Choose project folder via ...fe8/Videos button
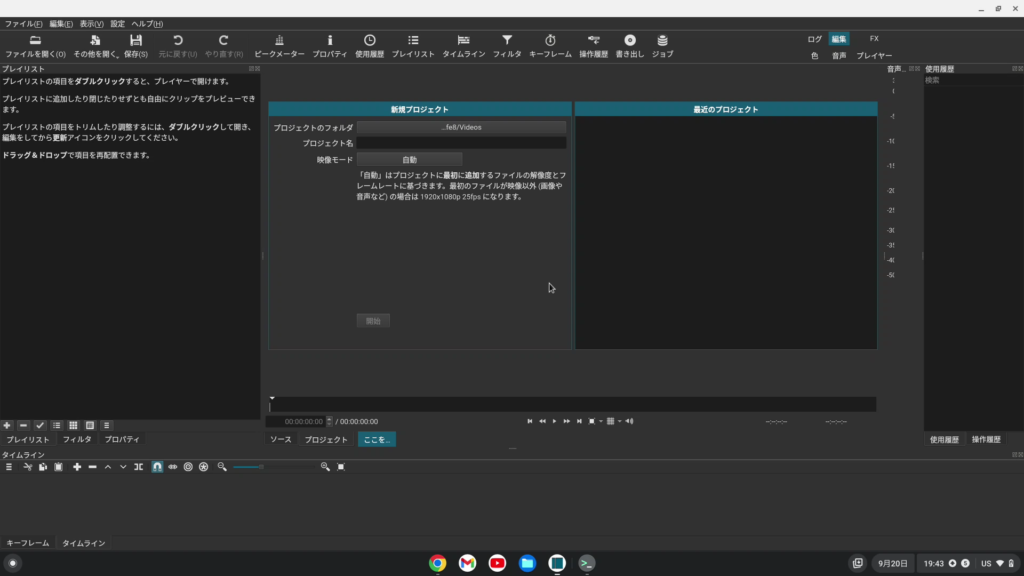This screenshot has width=1024, height=576. [461, 127]
